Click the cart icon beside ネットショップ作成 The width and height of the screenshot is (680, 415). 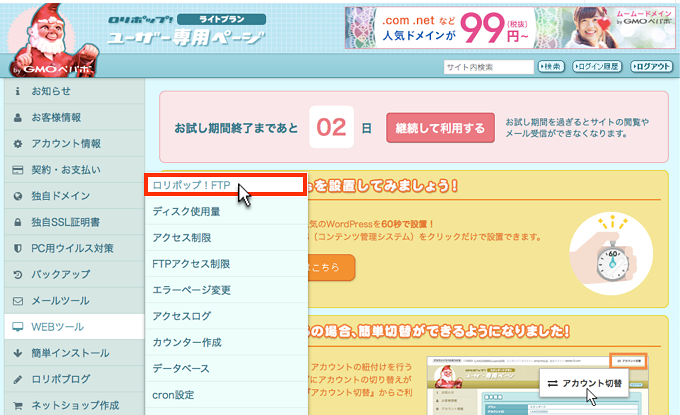tap(17, 405)
